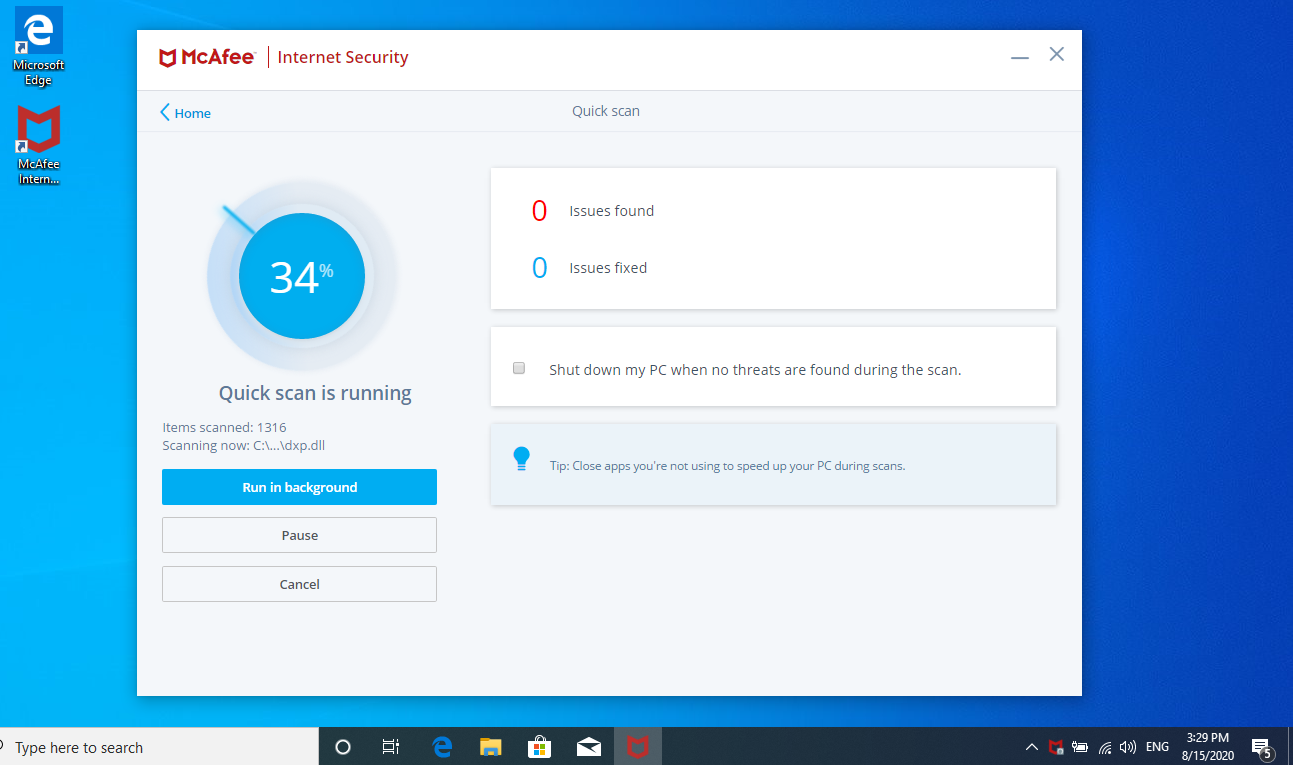Click the Issues fixed count

click(x=539, y=268)
